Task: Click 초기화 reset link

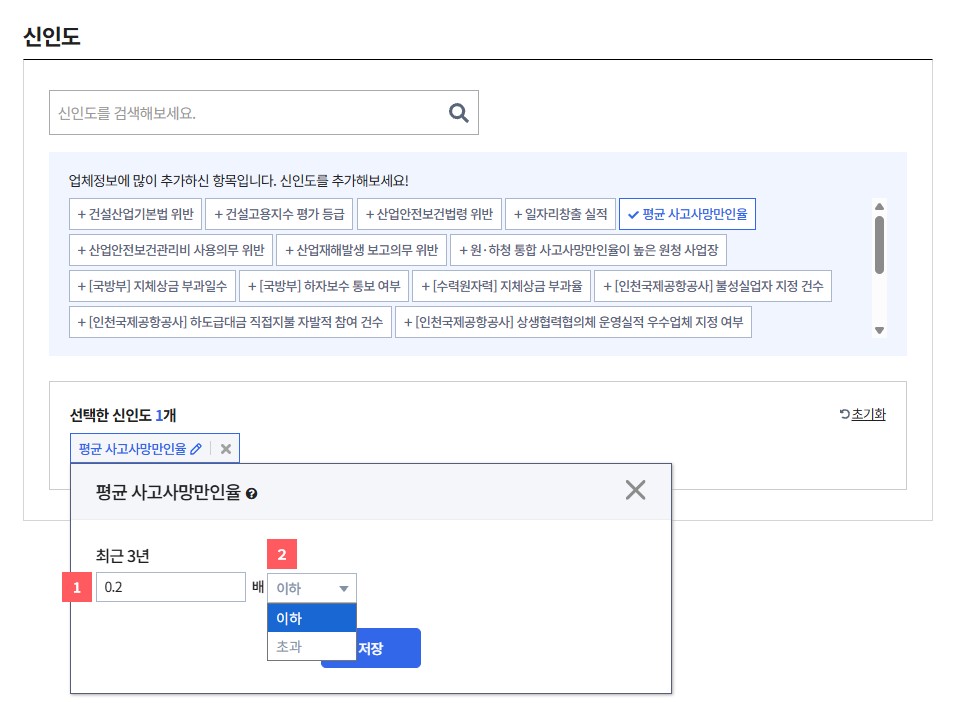Action: [x=863, y=415]
